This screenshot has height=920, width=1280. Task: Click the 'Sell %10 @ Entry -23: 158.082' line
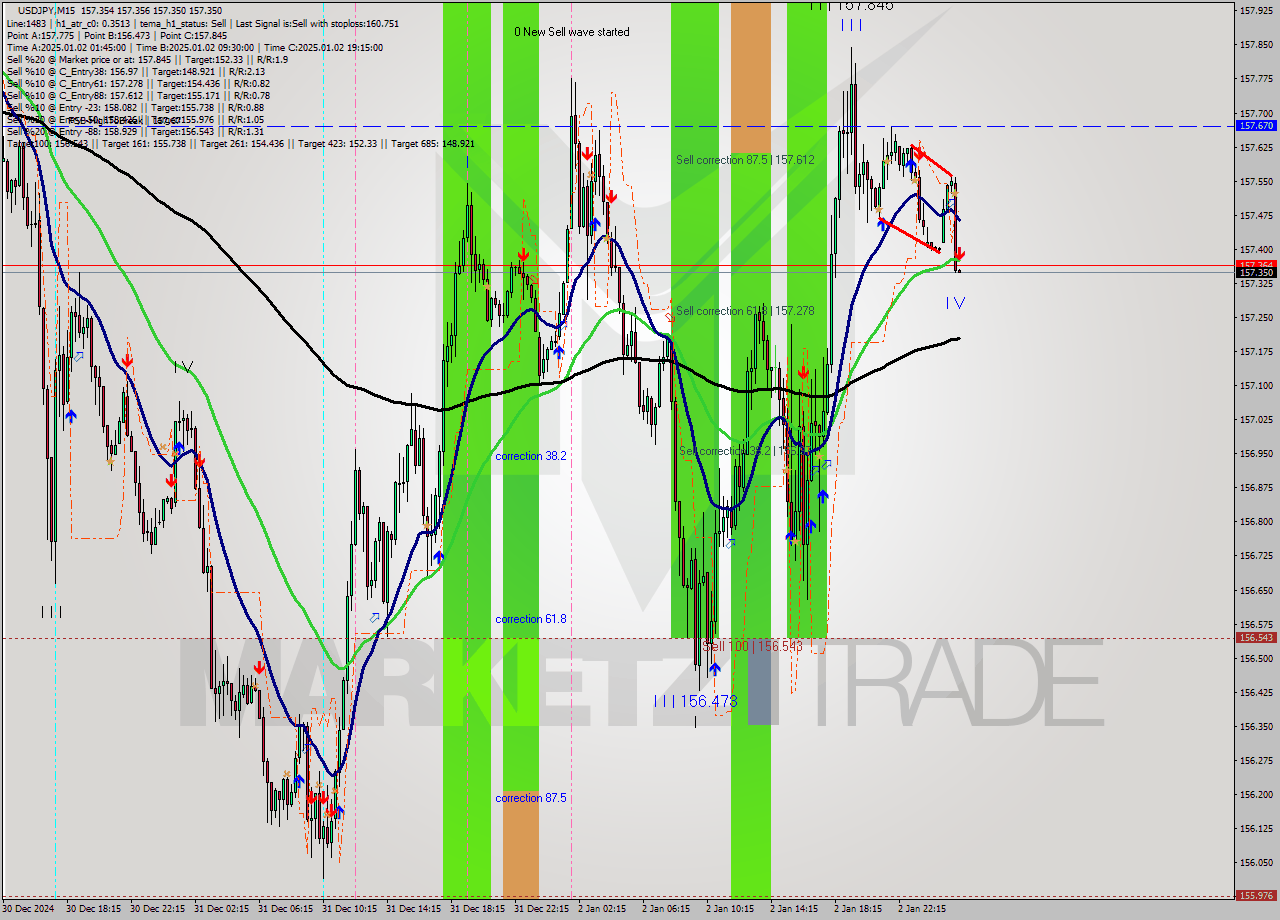click(135, 107)
